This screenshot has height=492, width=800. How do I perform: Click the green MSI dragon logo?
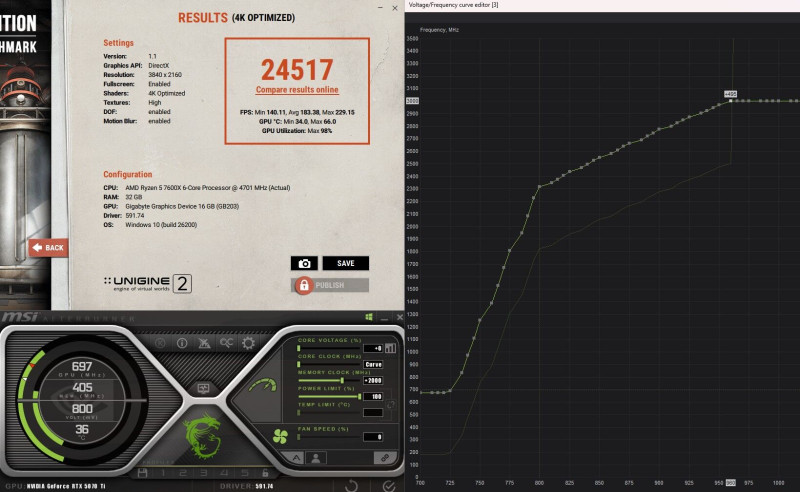click(204, 435)
